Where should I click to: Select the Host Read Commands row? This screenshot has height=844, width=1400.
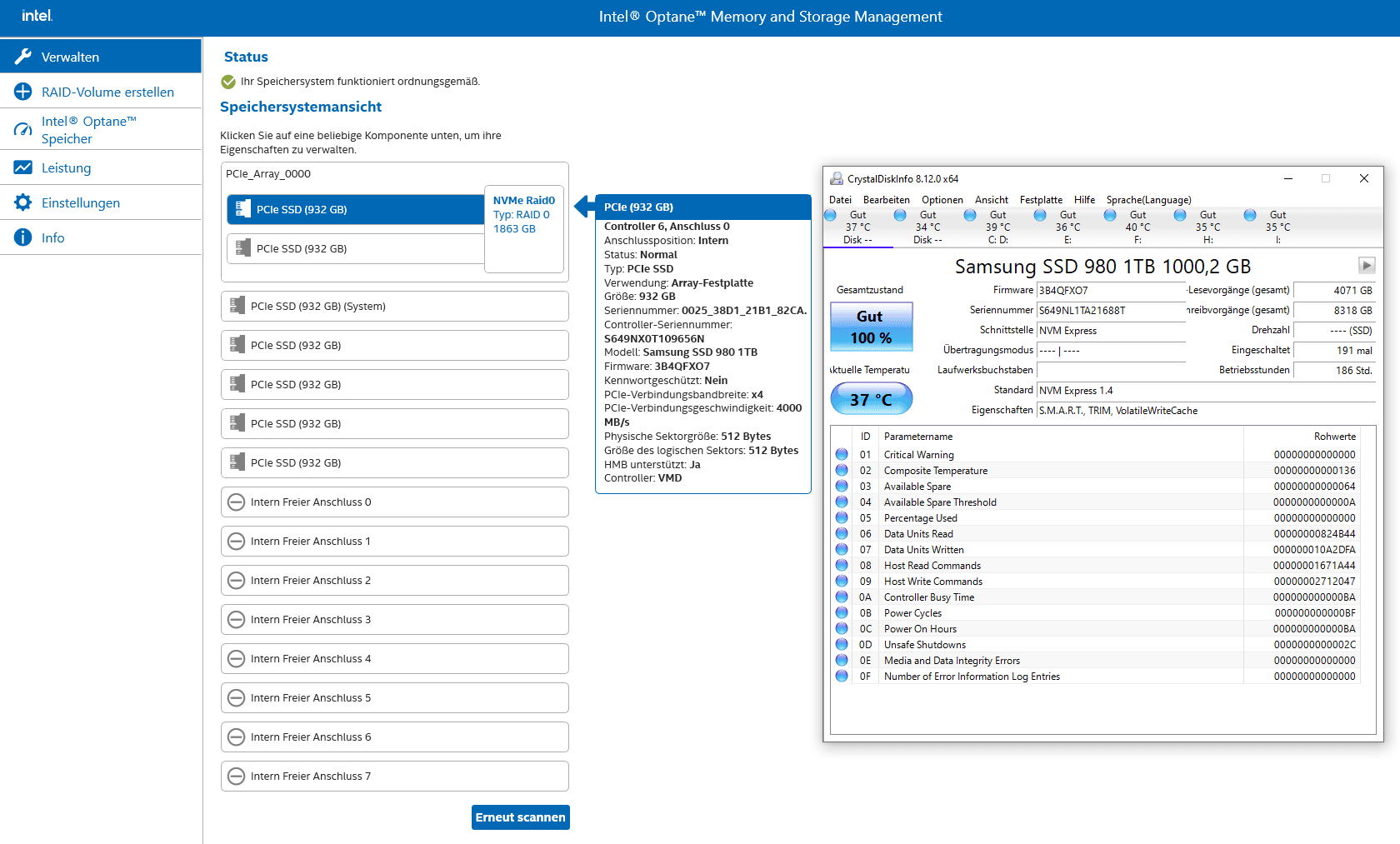[x=1096, y=566]
